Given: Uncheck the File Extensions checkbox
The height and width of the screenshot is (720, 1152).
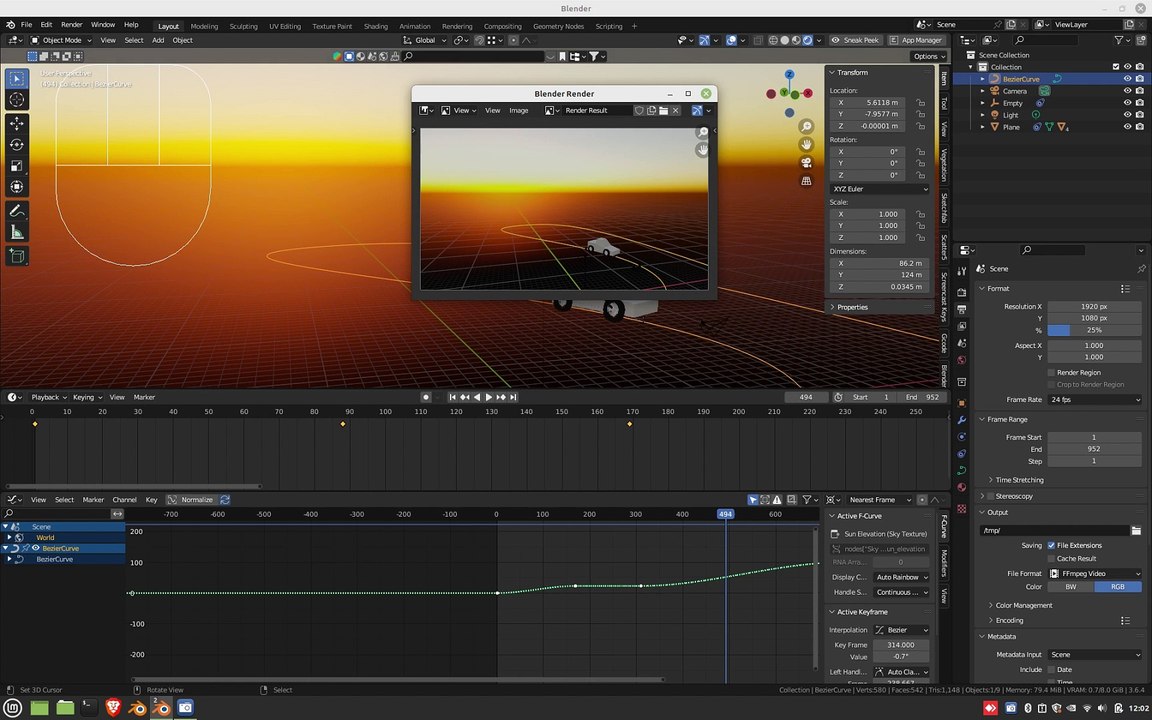Looking at the screenshot, I should (1051, 545).
